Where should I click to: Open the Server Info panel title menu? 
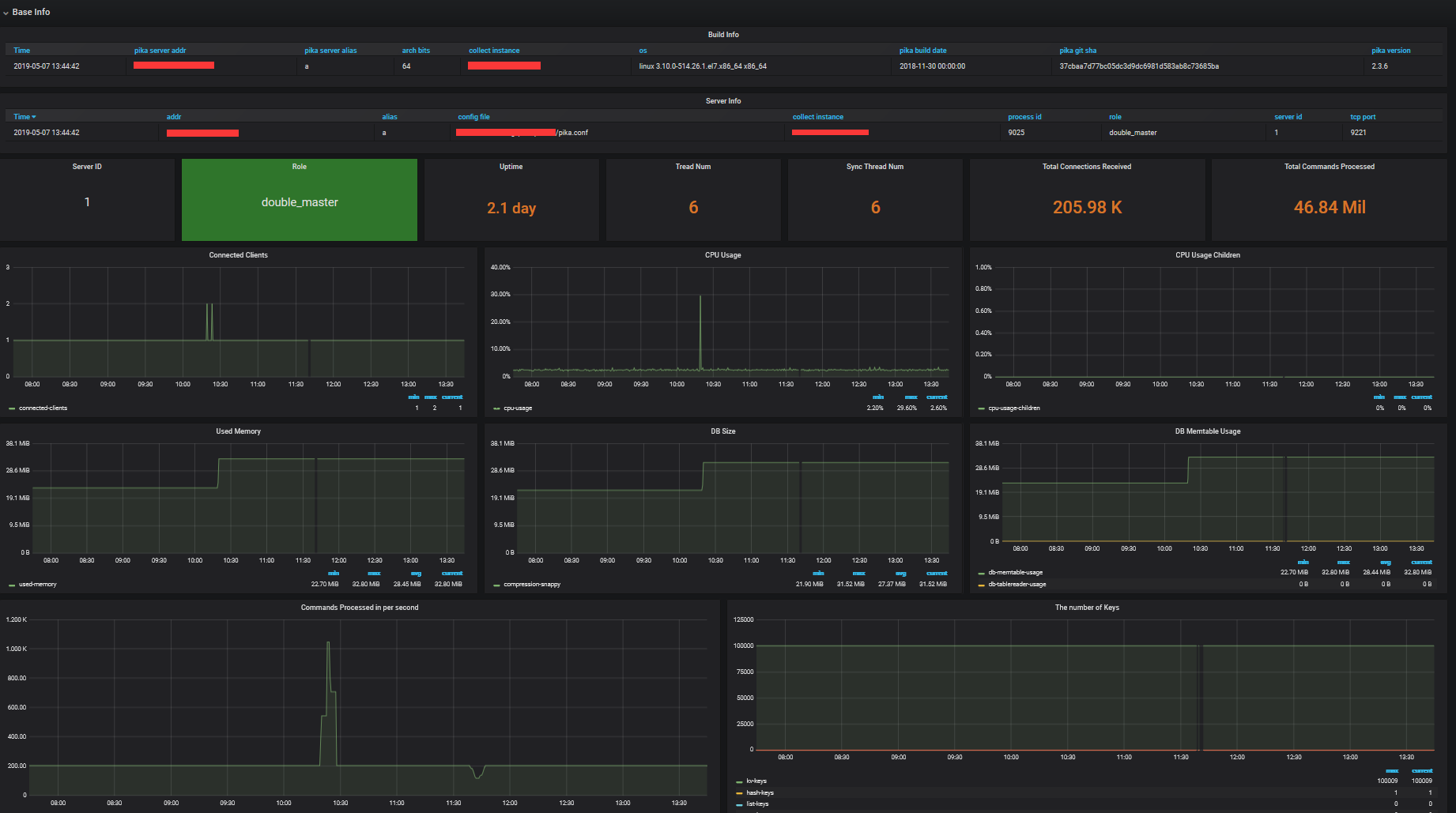(x=723, y=101)
